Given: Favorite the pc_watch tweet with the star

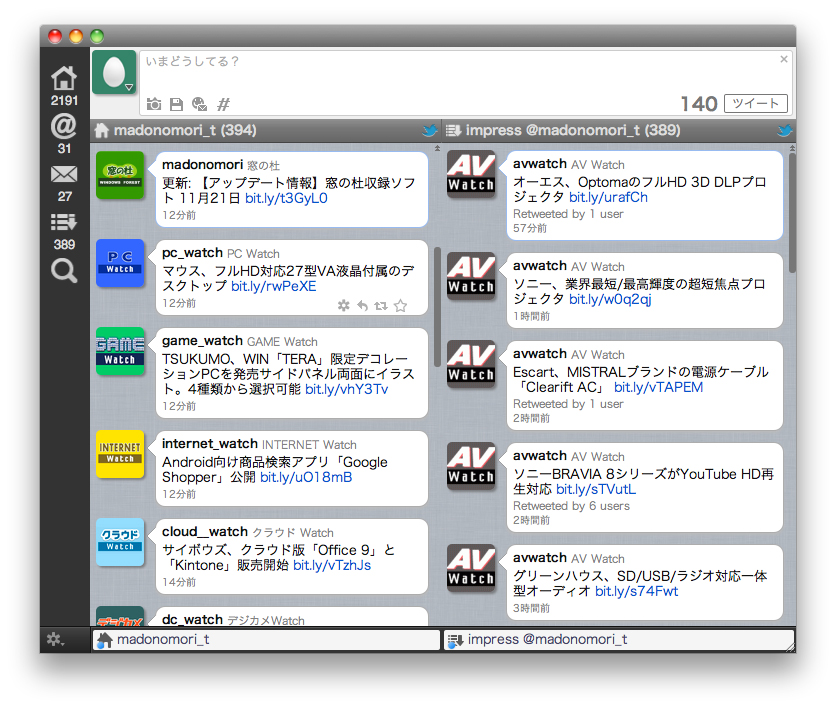Looking at the screenshot, I should [x=400, y=306].
